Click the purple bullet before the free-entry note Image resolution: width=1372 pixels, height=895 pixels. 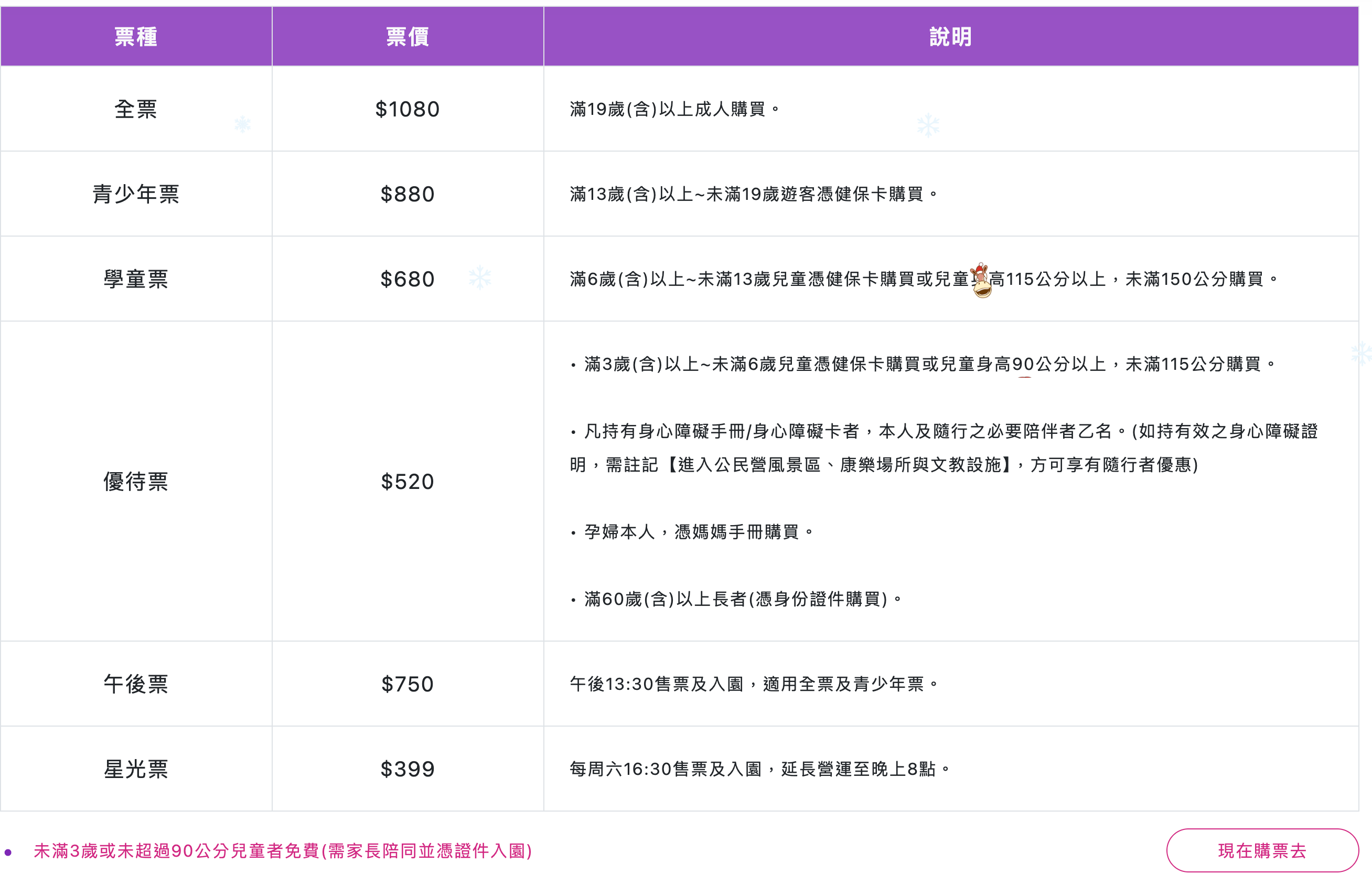(x=8, y=852)
